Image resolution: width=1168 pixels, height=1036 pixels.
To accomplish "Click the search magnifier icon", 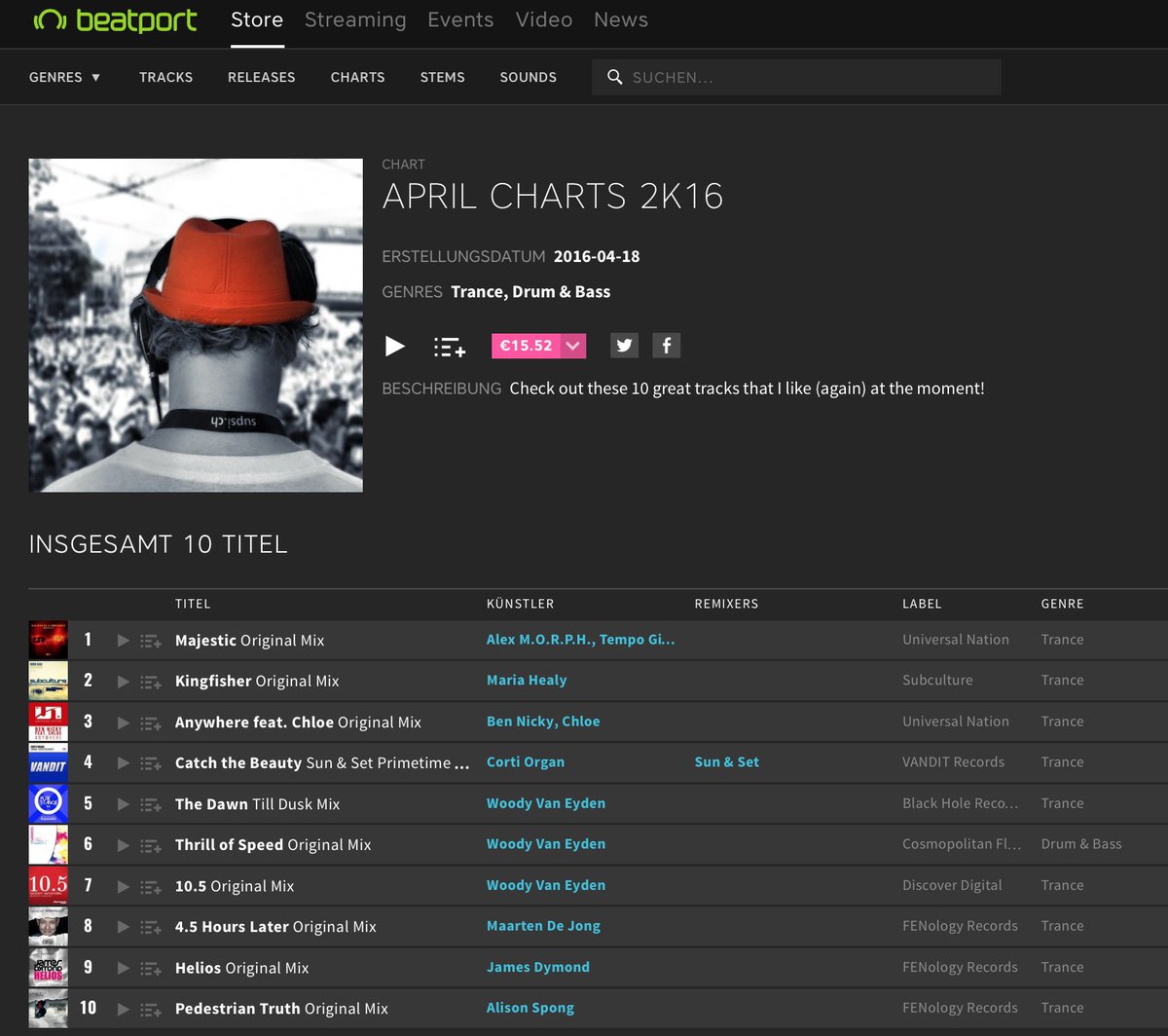I will [x=615, y=77].
